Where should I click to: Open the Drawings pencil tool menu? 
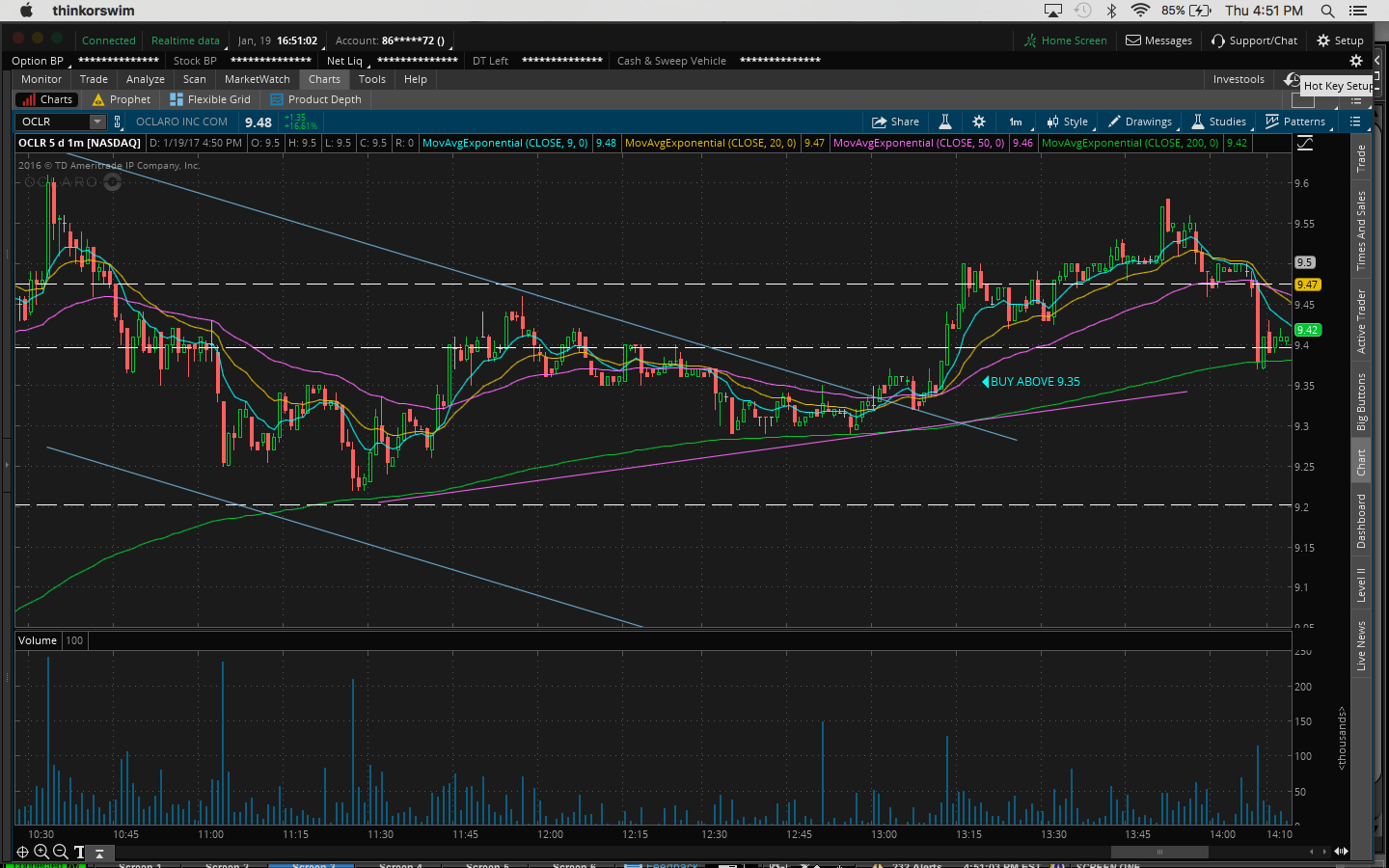pos(1140,122)
